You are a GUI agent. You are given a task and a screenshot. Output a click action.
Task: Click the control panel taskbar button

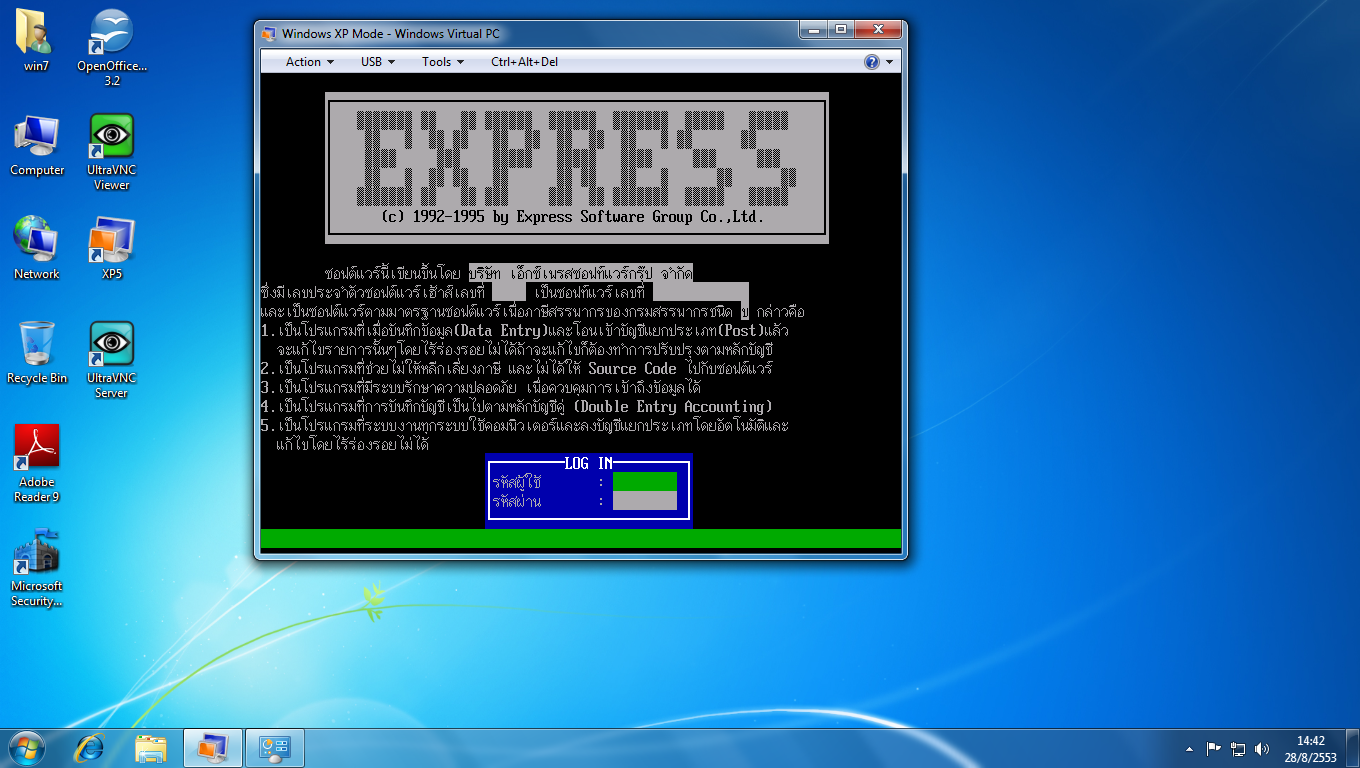click(274, 748)
